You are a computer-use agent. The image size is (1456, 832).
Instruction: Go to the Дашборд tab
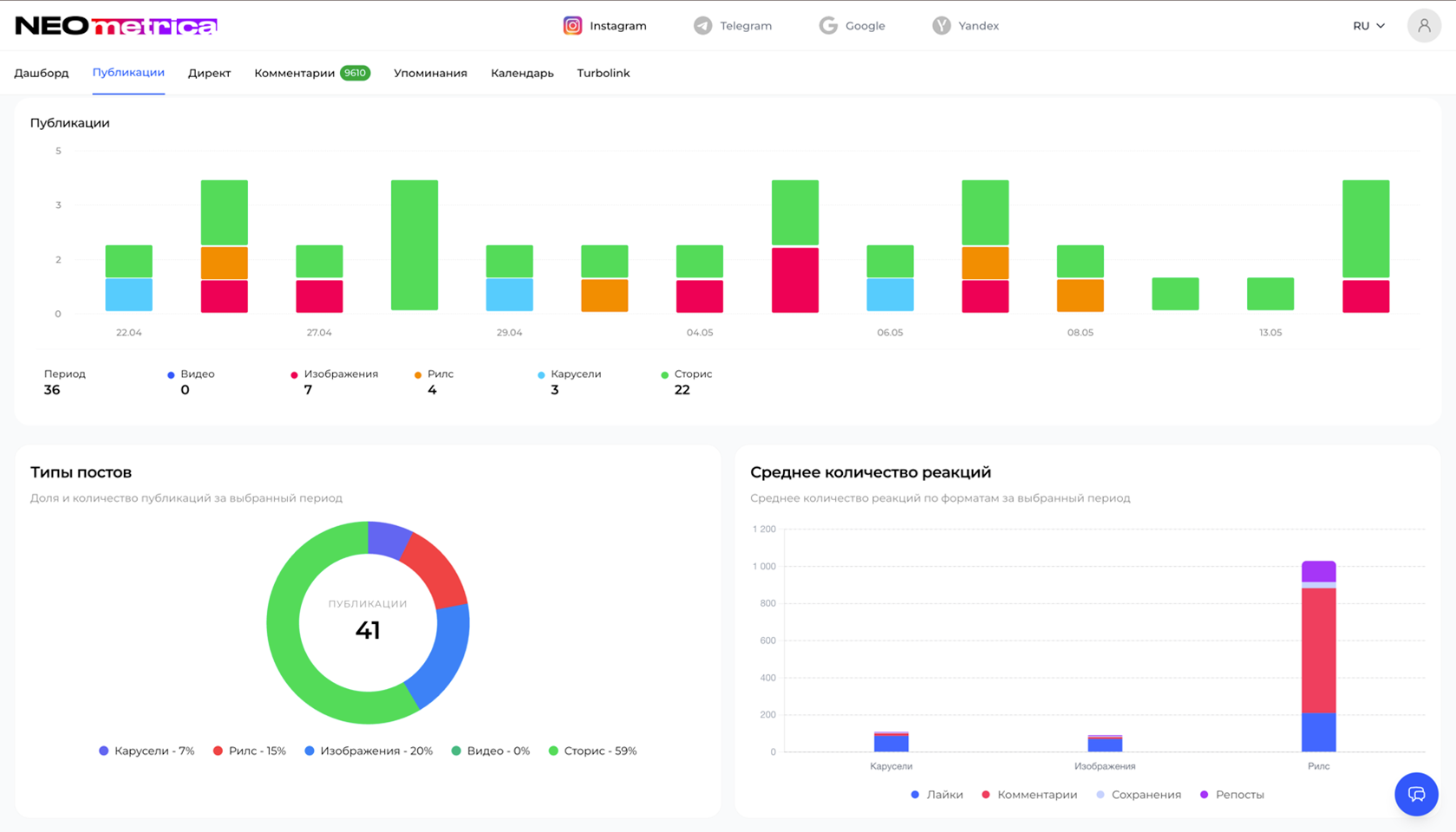click(42, 73)
